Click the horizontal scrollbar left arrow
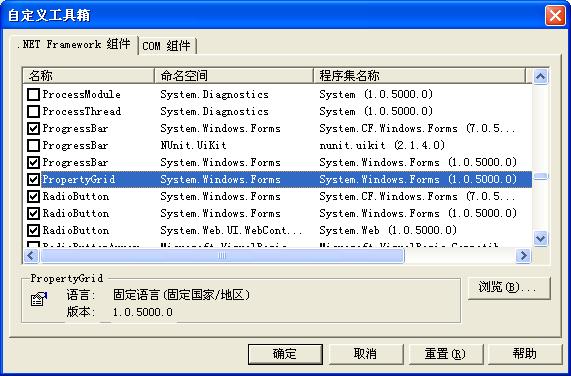 point(31,256)
